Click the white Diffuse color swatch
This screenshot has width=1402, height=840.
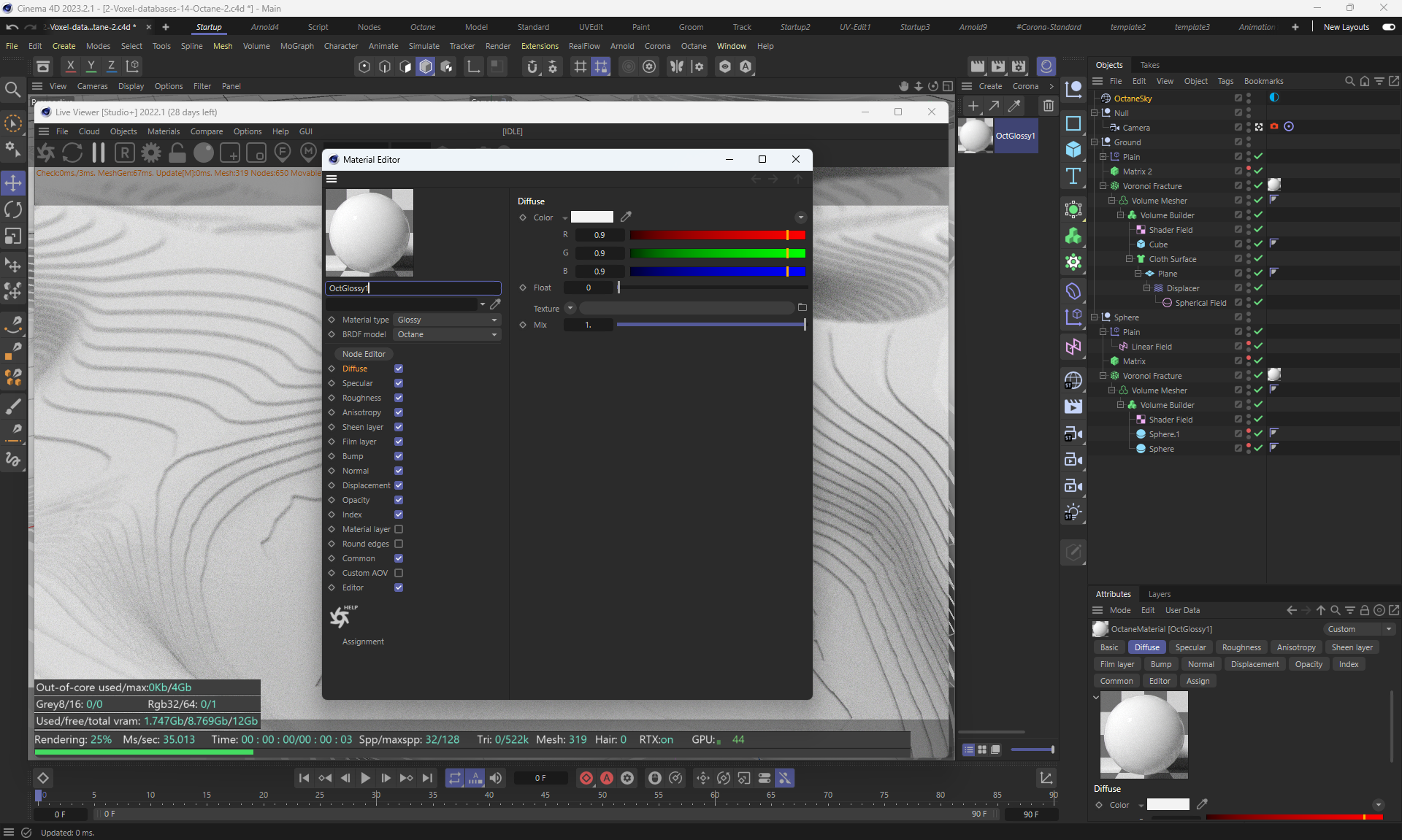point(591,217)
